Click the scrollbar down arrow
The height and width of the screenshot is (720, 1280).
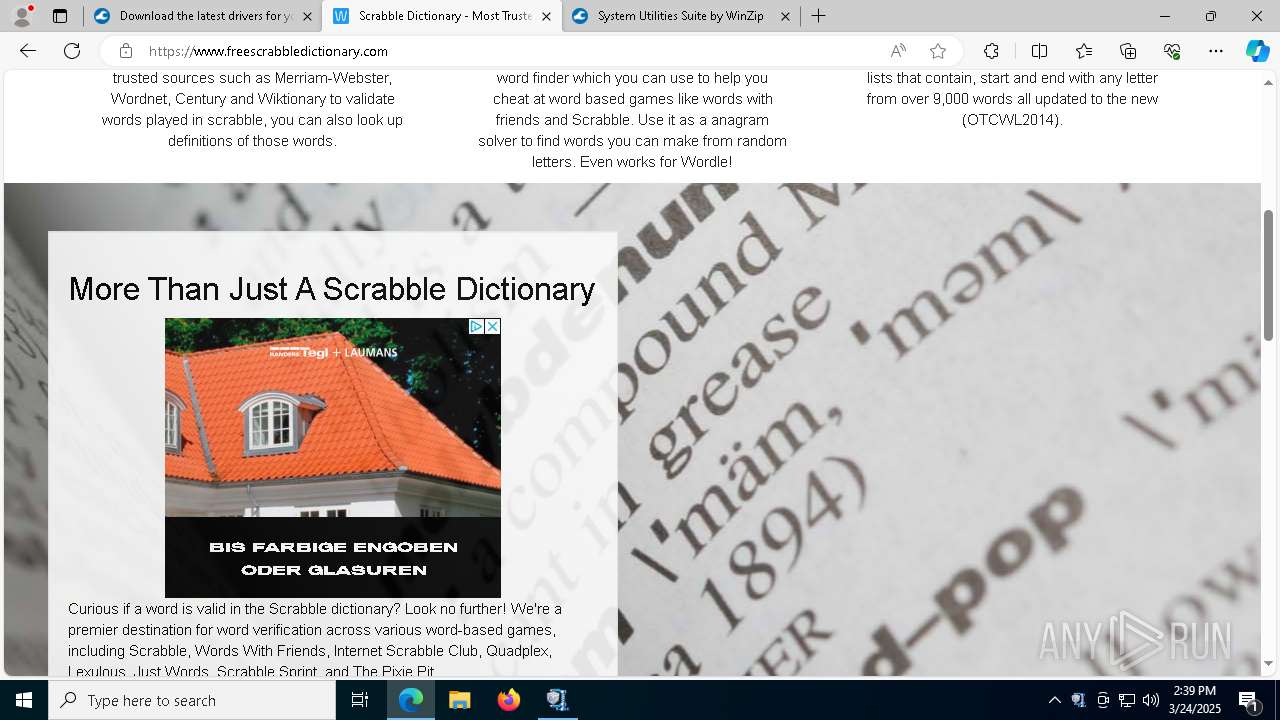(x=1269, y=664)
